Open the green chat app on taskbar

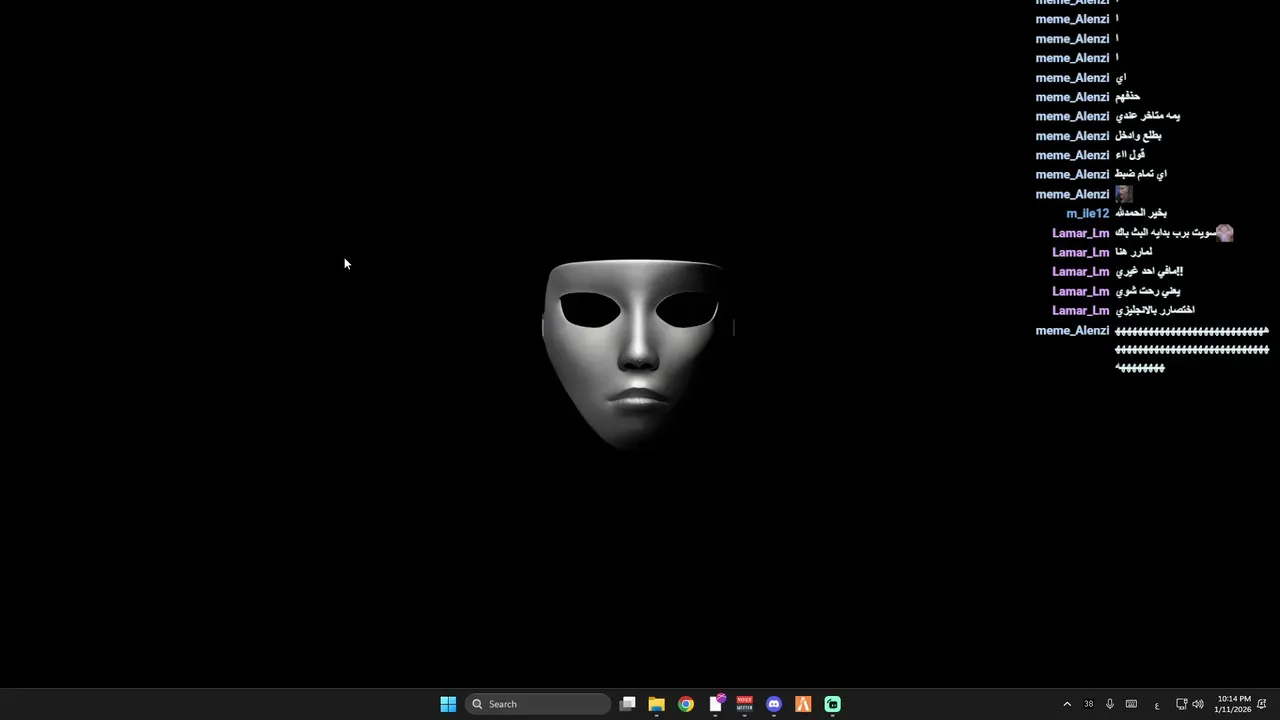click(833, 704)
